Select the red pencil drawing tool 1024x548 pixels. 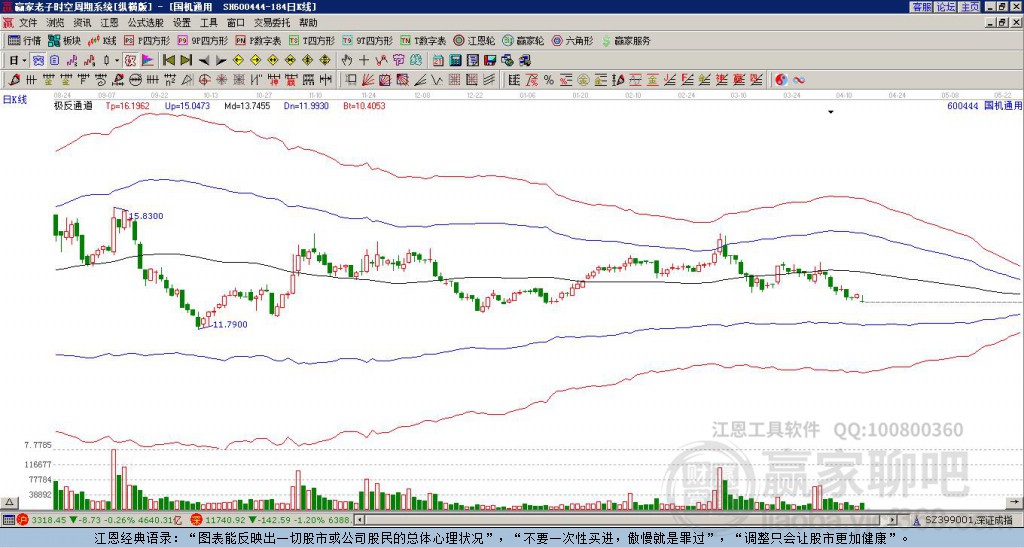click(14, 80)
